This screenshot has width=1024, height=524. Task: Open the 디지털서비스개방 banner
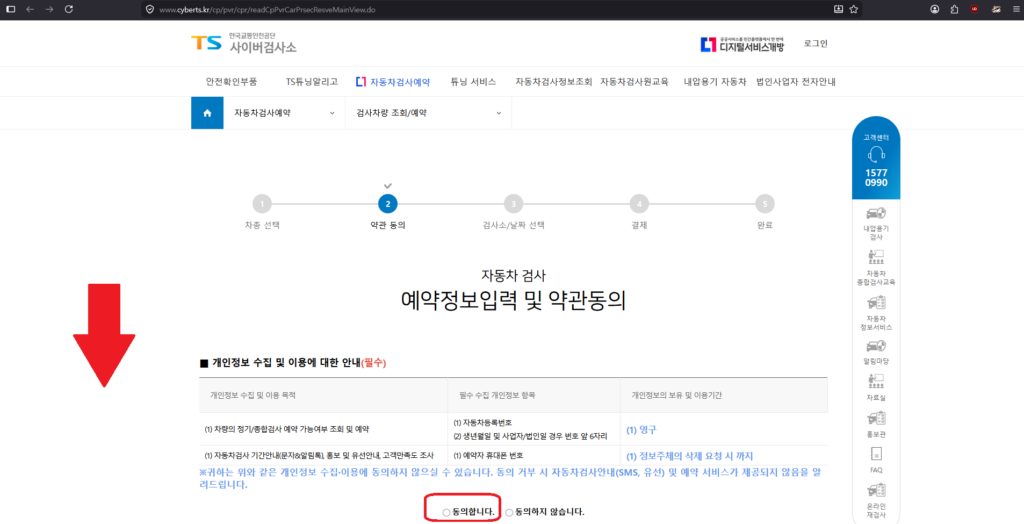click(x=742, y=44)
